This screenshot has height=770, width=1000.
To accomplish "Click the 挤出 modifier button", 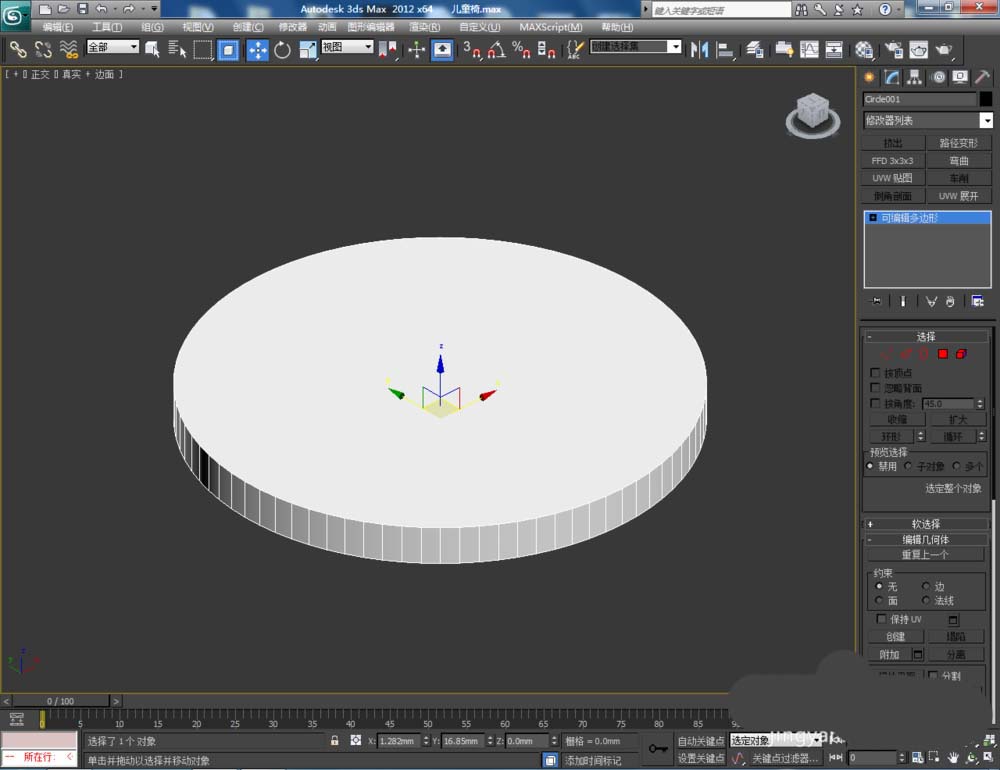I will [x=892, y=143].
